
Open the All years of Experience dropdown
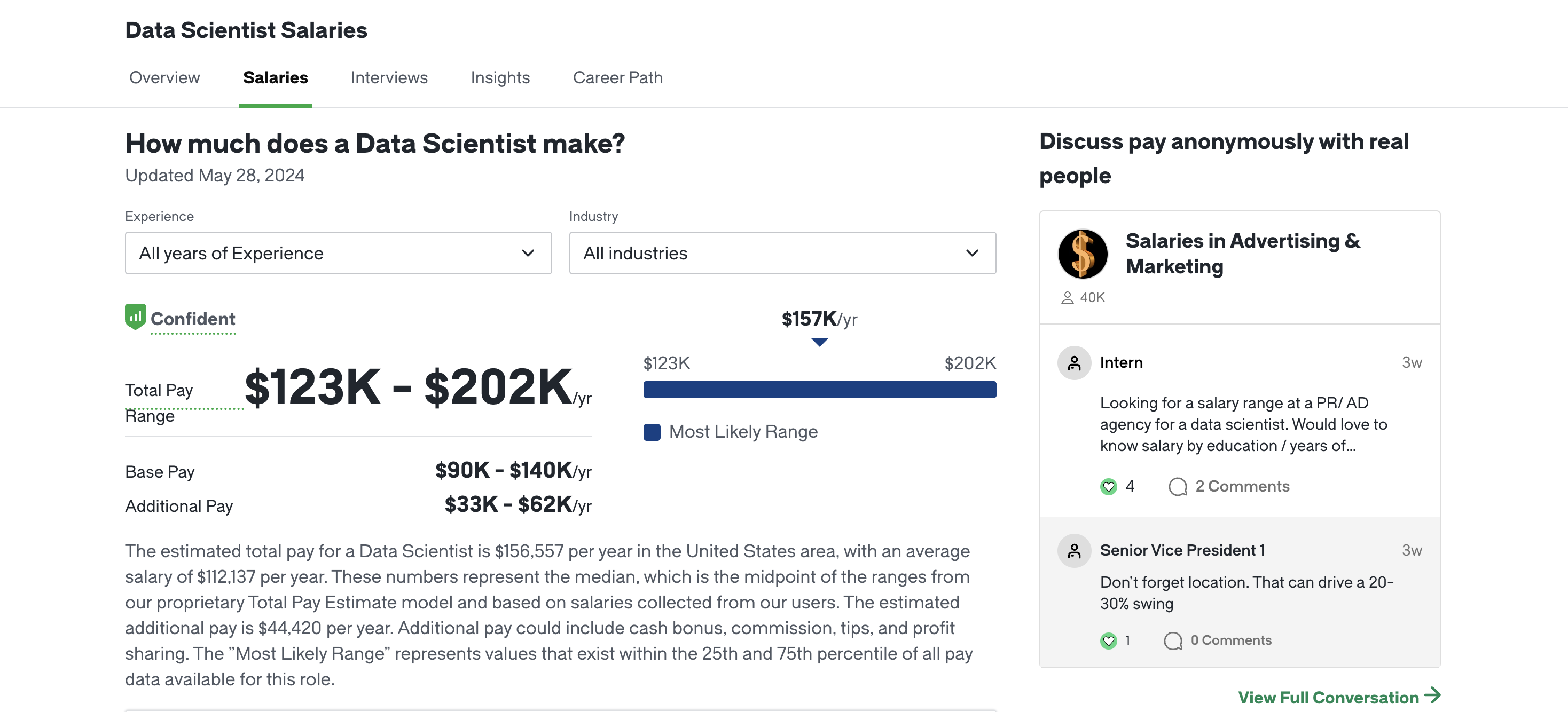(339, 253)
